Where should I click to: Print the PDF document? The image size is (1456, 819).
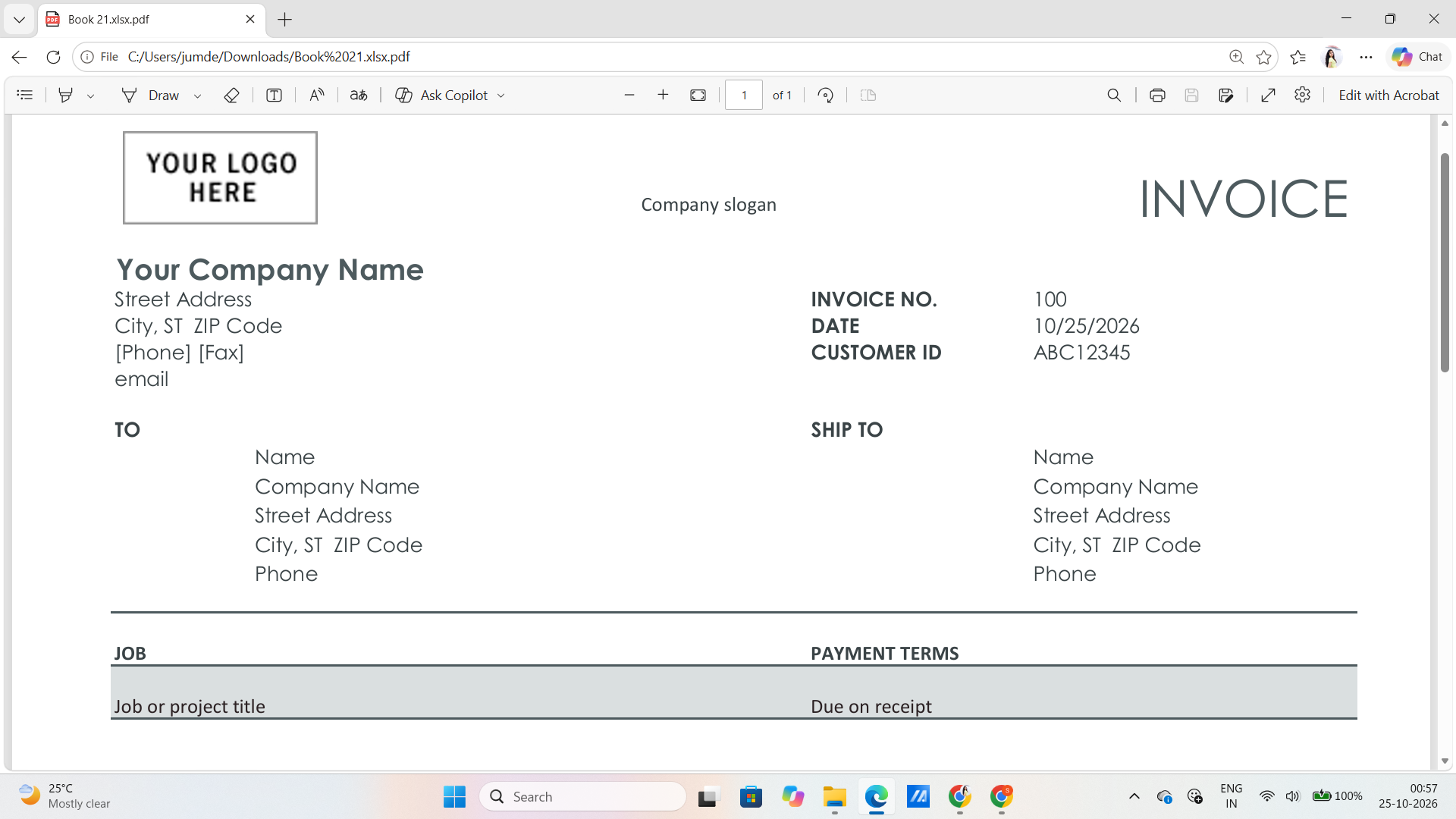(1157, 95)
